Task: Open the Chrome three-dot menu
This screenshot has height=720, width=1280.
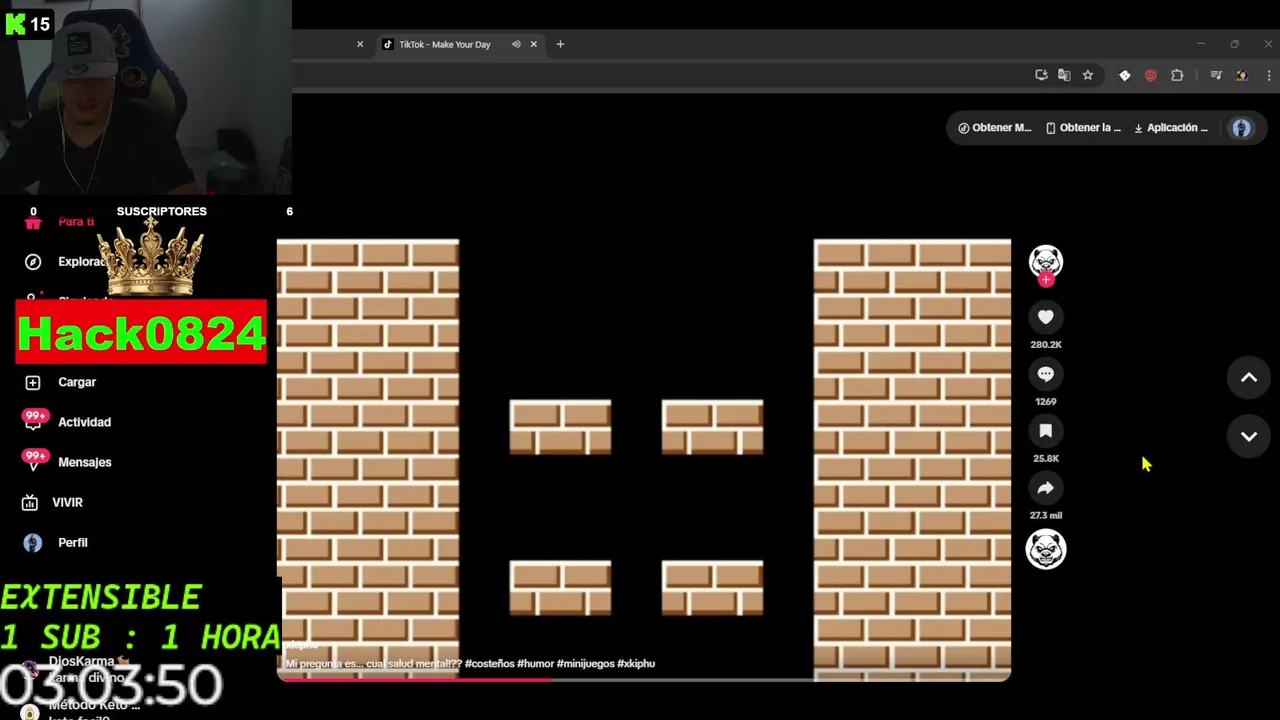Action: coord(1269,75)
